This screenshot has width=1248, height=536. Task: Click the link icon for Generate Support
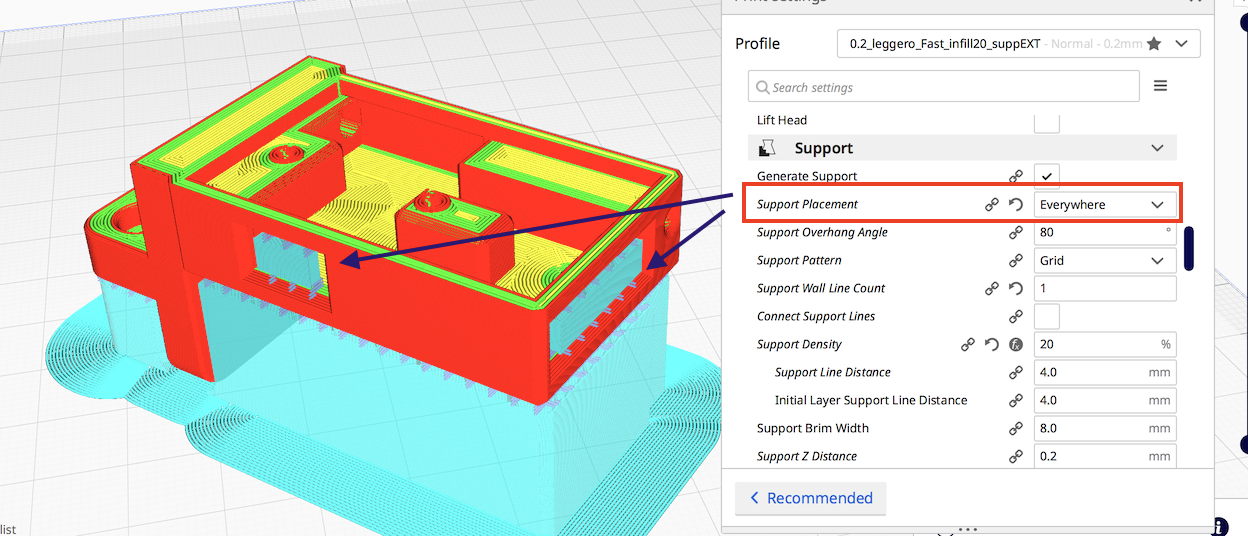[x=1016, y=176]
